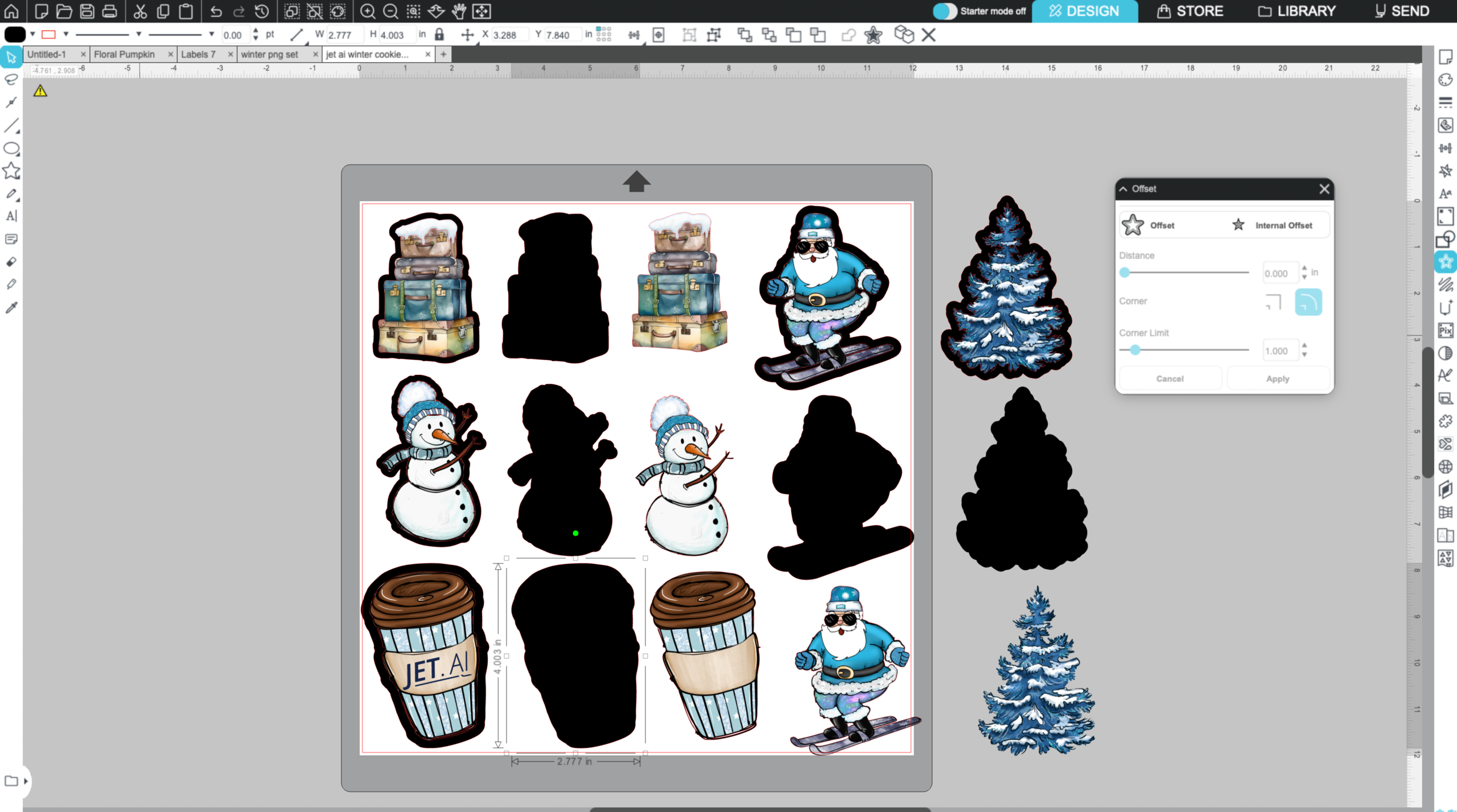
Task: Open the STORE tab
Action: pos(1190,11)
